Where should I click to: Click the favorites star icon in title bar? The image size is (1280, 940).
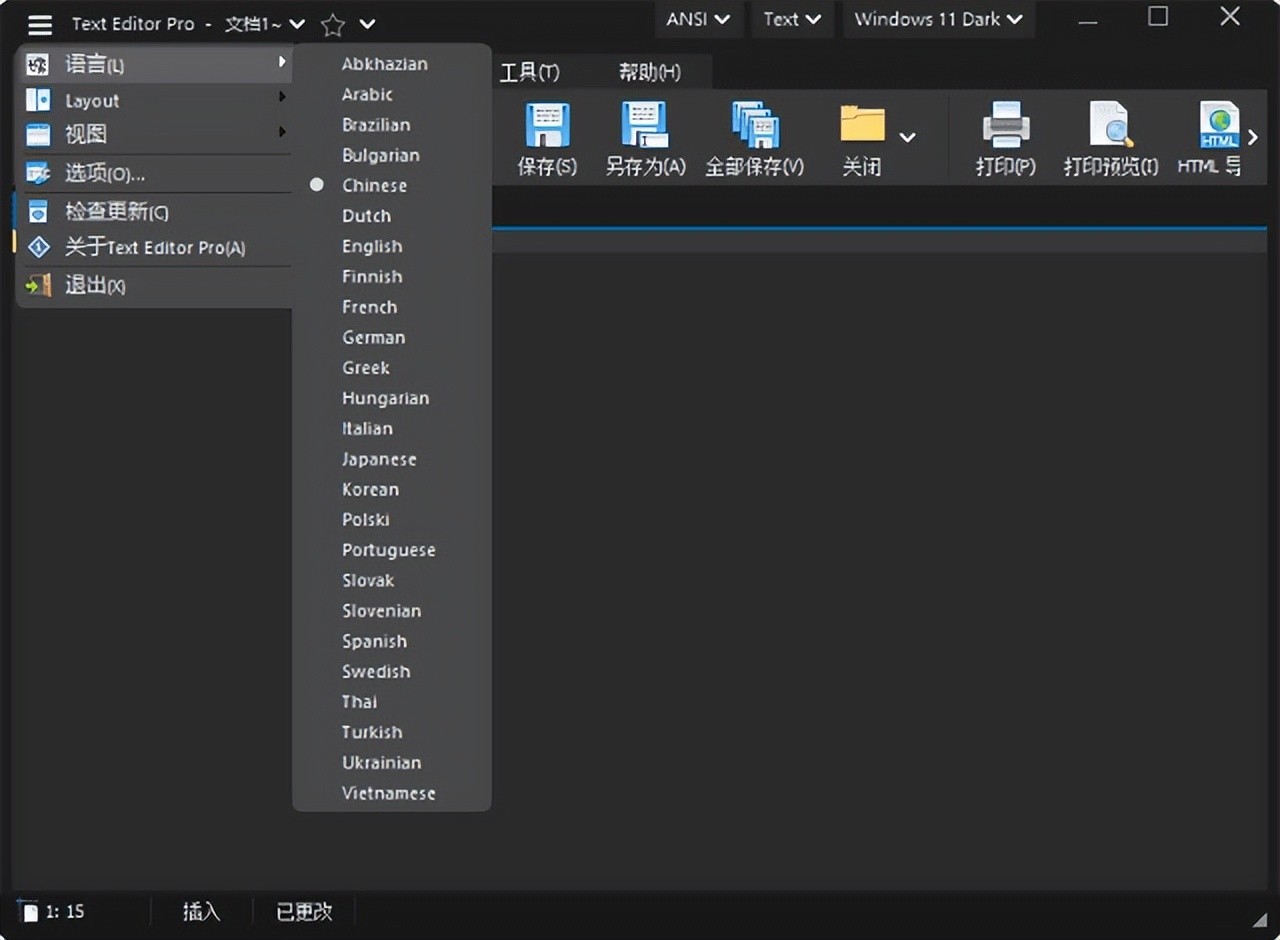point(333,25)
